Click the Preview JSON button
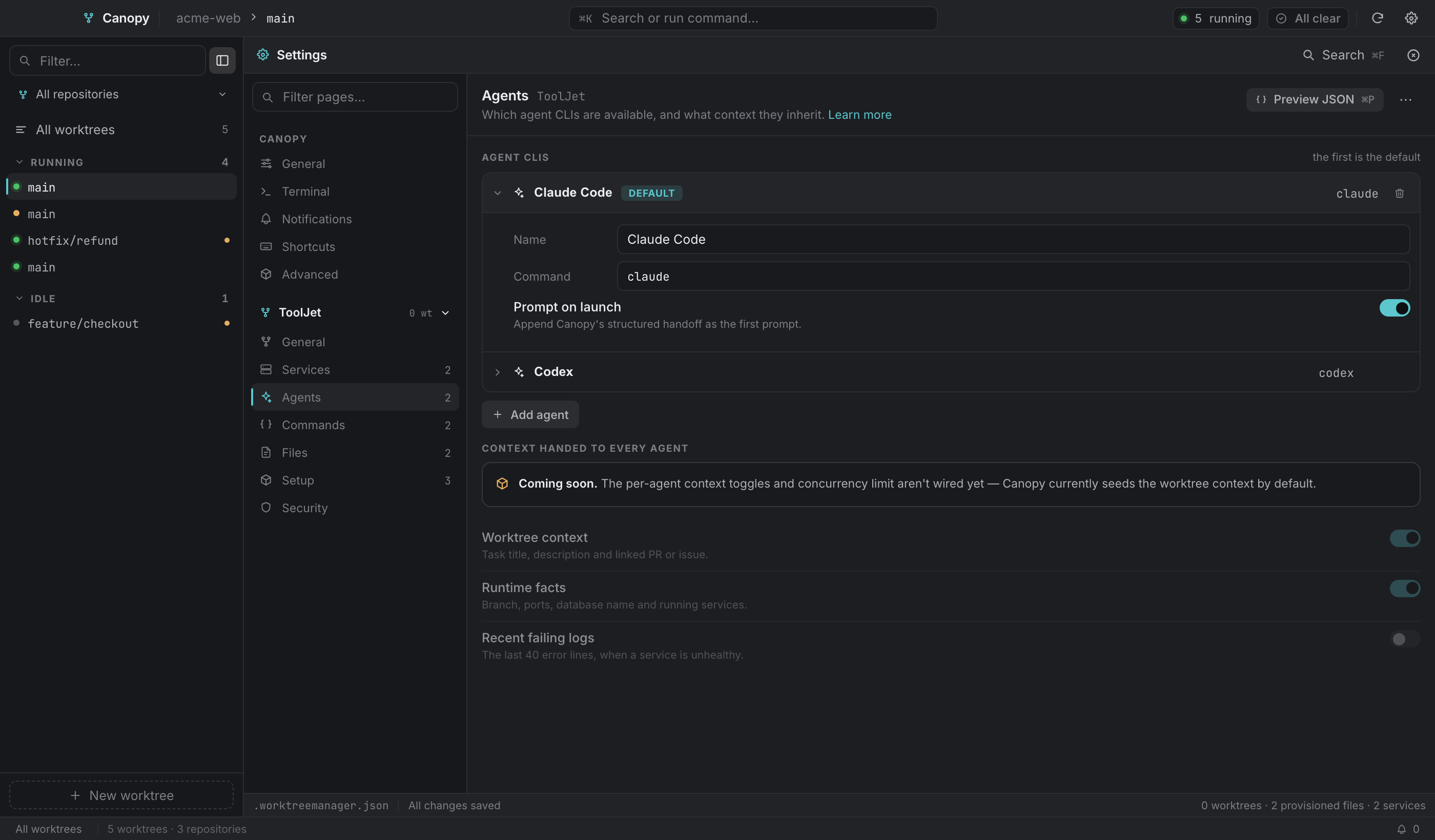1435x840 pixels. pos(1314,99)
